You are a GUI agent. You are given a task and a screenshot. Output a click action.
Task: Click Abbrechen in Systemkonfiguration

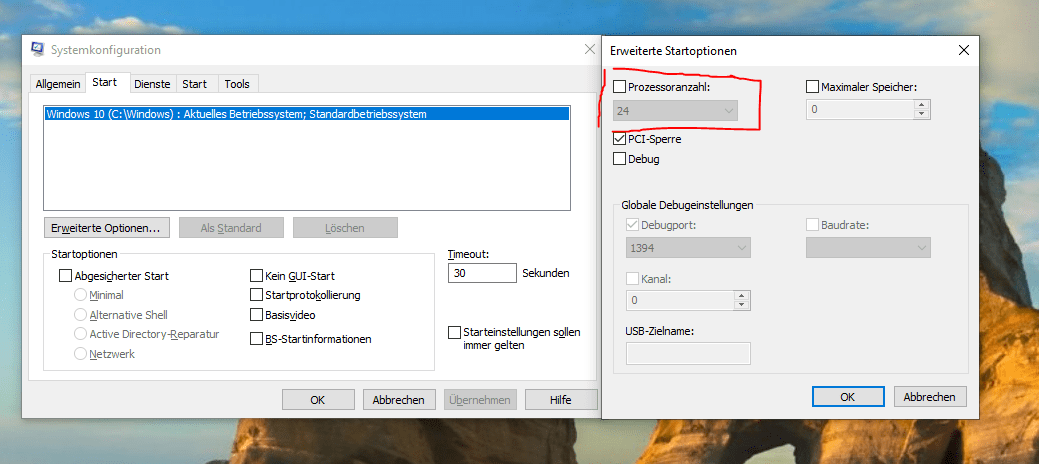(398, 400)
